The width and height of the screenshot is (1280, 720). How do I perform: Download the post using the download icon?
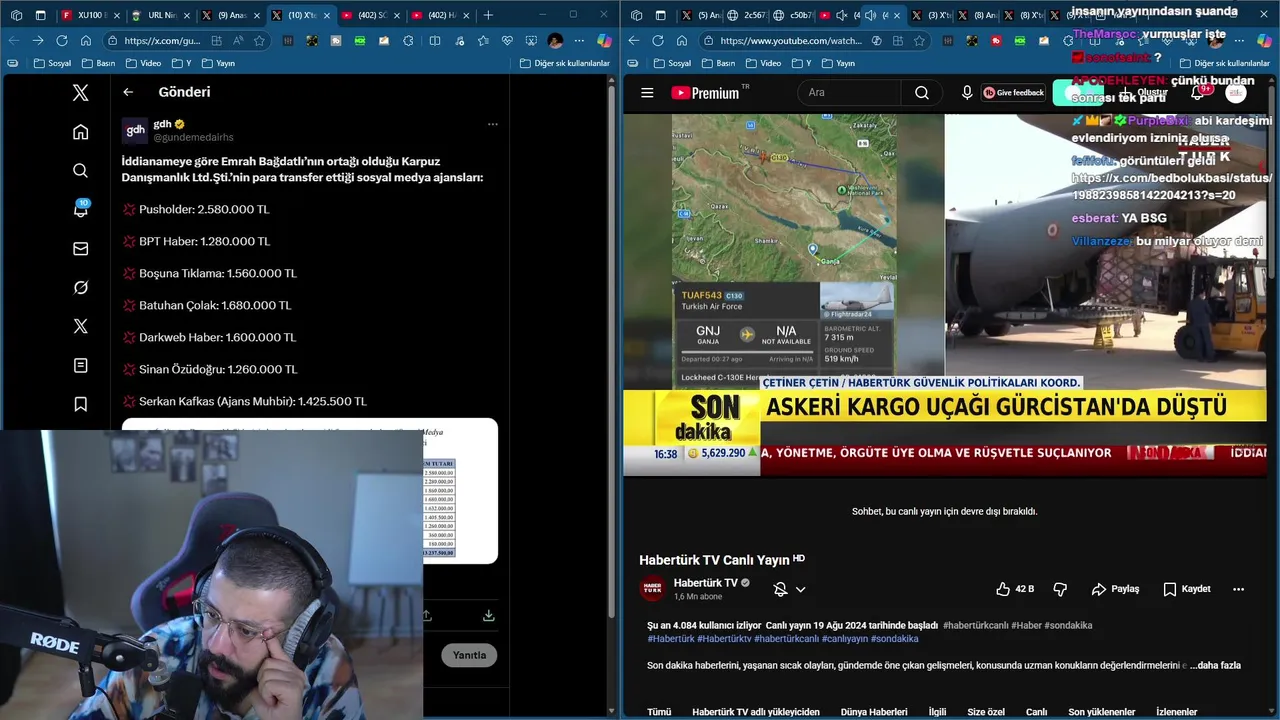489,616
